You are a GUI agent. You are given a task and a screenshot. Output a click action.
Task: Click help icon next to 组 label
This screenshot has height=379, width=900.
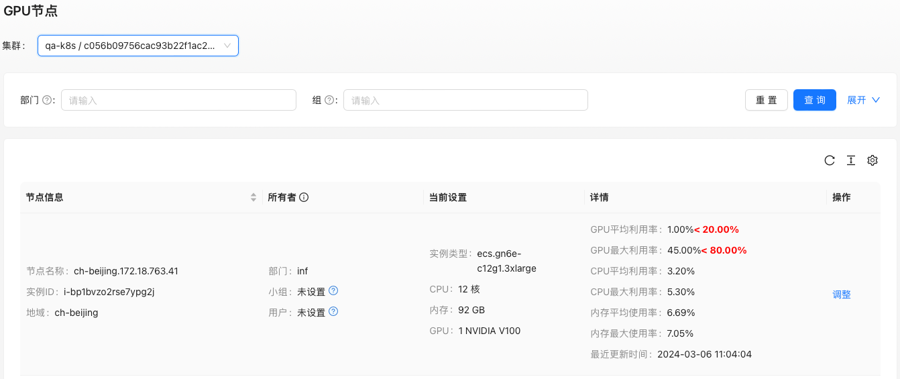[329, 100]
